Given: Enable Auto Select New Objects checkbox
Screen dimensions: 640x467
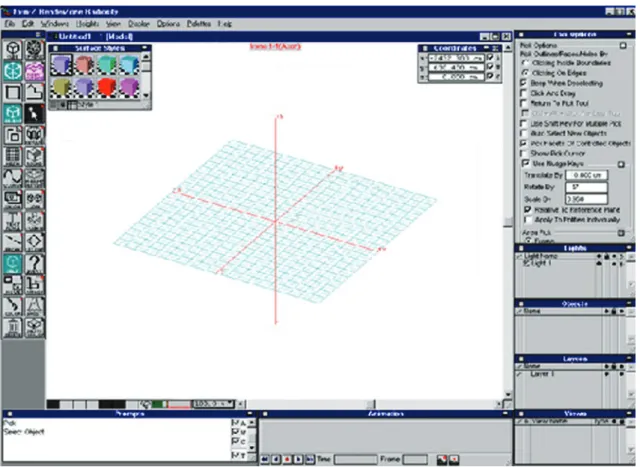Looking at the screenshot, I should coord(524,133).
